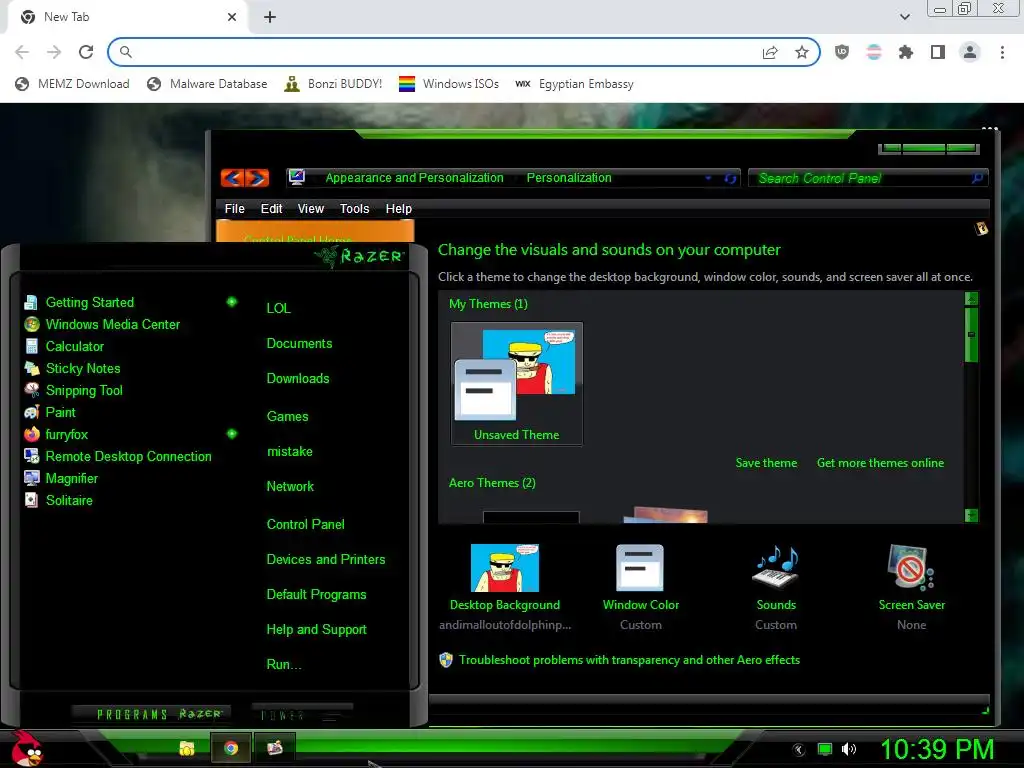Share this page icon in address bar

770,52
